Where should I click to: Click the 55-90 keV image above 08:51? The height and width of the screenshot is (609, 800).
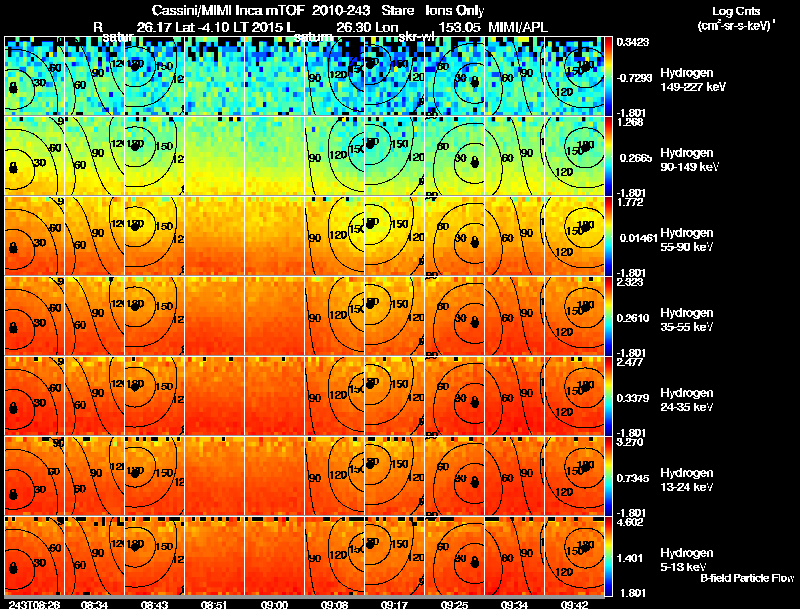pyautogui.click(x=214, y=236)
